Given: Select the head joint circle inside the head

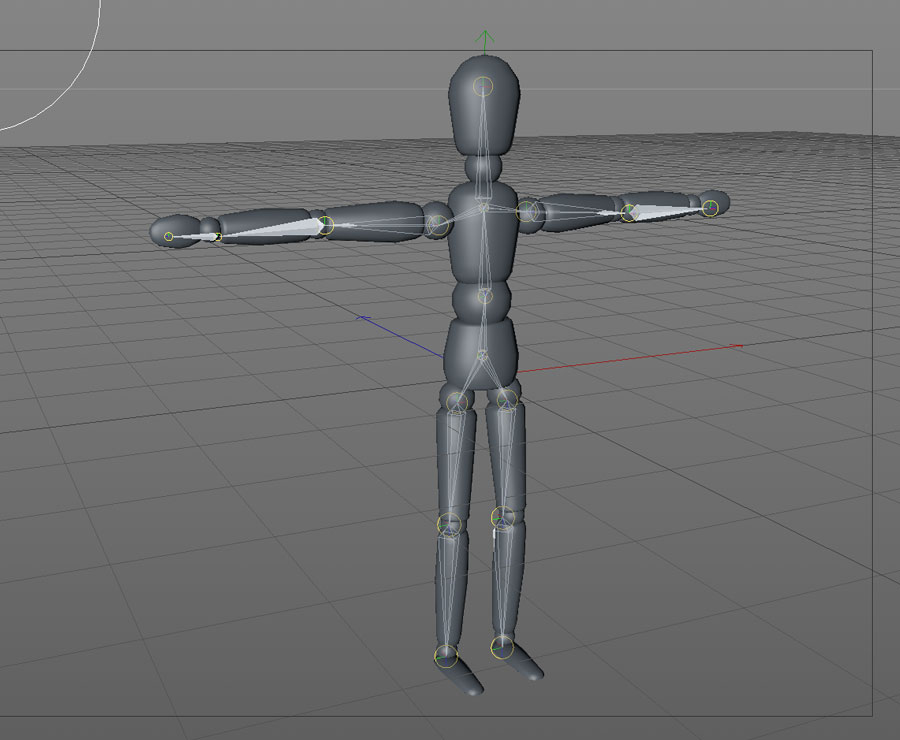Looking at the screenshot, I should [x=485, y=86].
